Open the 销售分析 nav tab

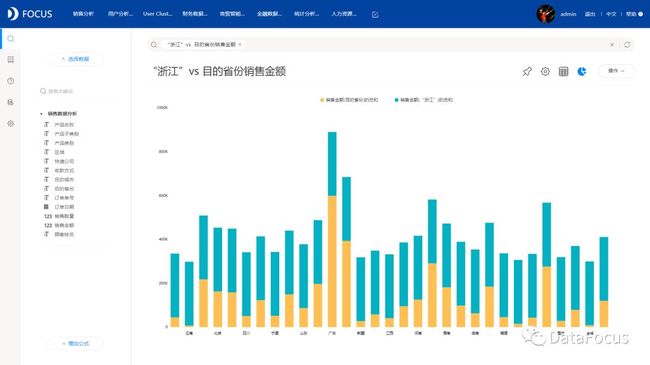coord(83,14)
